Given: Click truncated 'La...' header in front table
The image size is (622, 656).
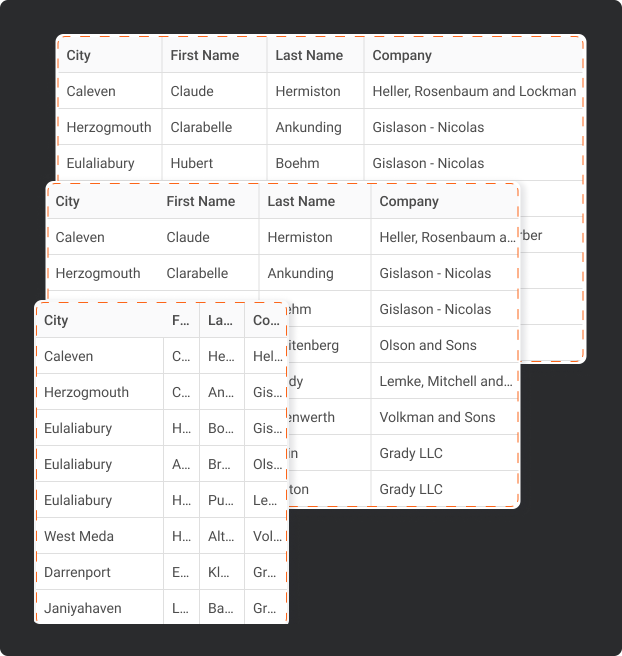Looking at the screenshot, I should (220, 320).
